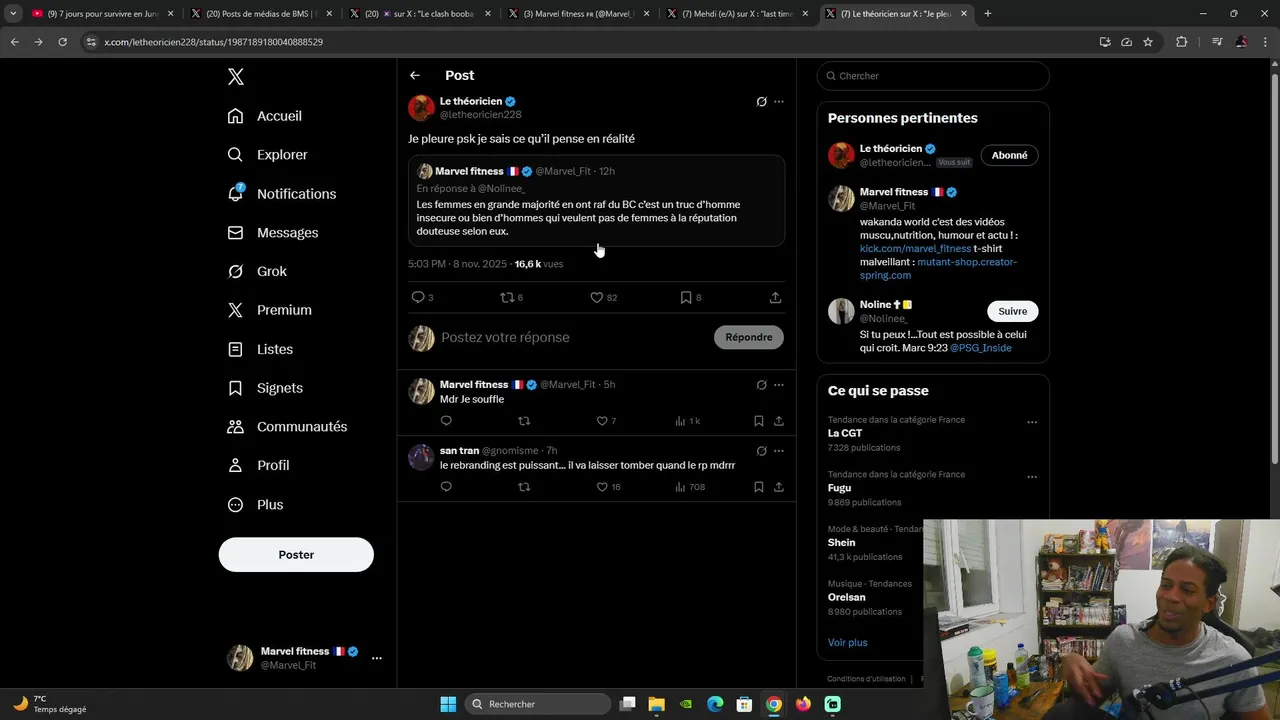Screen dimensions: 1280x720
Task: Reply icon under the main post
Action: 418,297
